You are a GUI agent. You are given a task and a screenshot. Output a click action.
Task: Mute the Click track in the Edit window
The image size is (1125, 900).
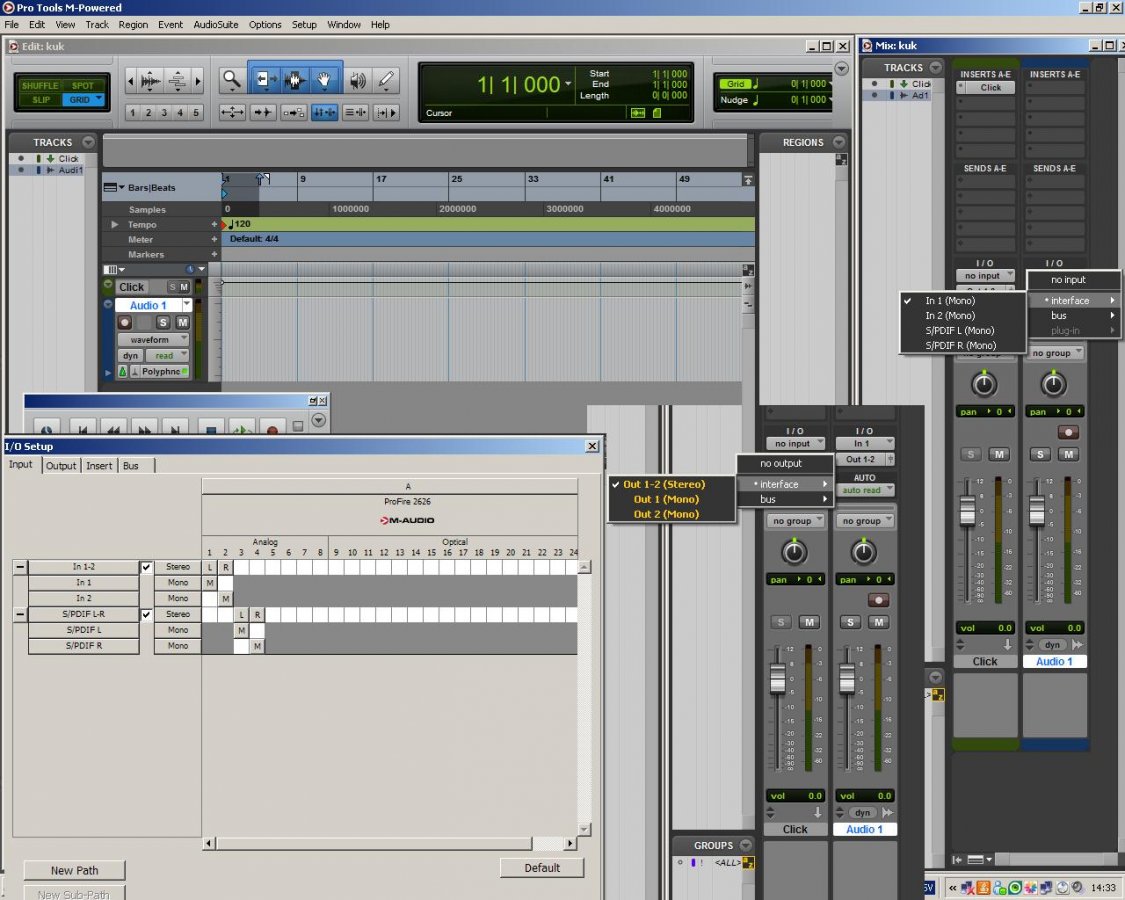(184, 287)
